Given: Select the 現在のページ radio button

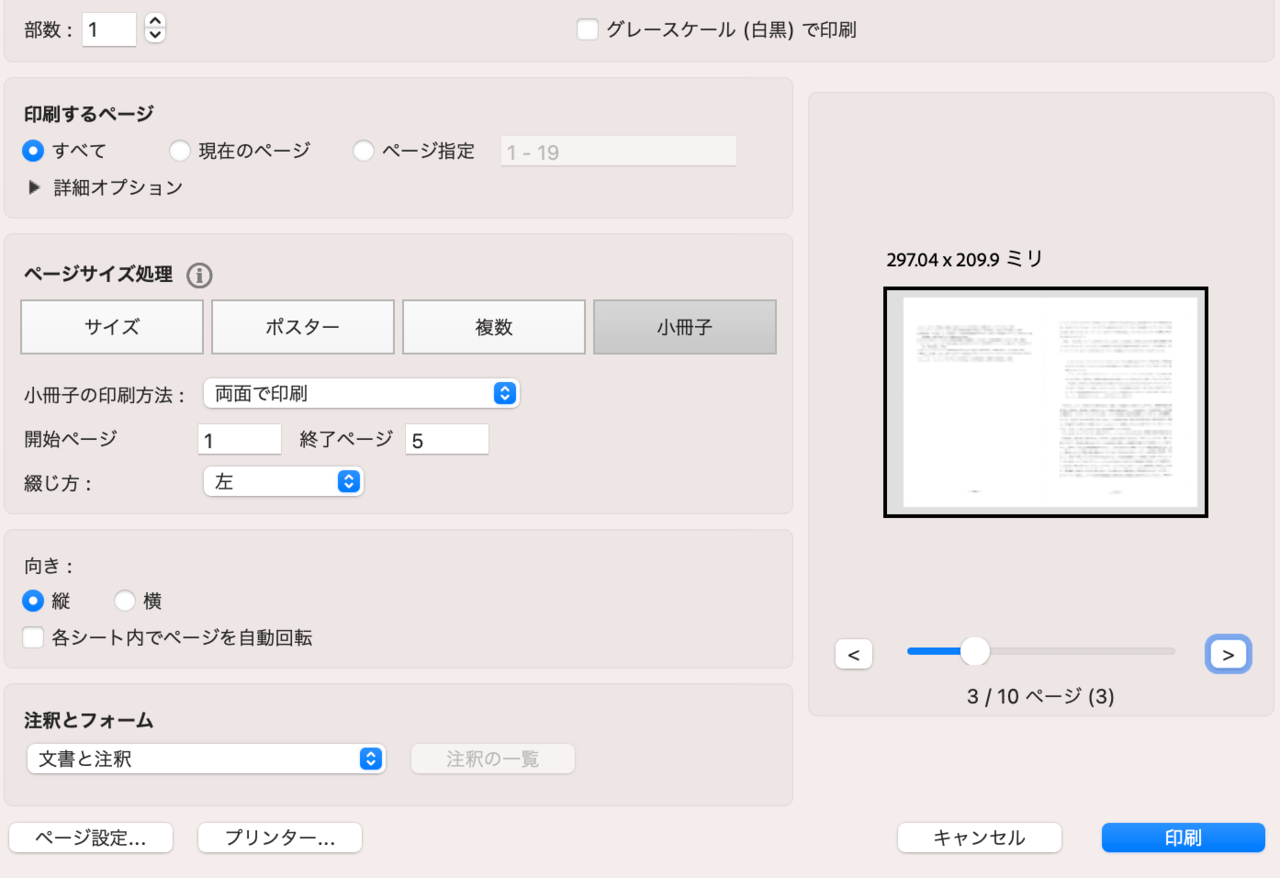Looking at the screenshot, I should point(180,151).
